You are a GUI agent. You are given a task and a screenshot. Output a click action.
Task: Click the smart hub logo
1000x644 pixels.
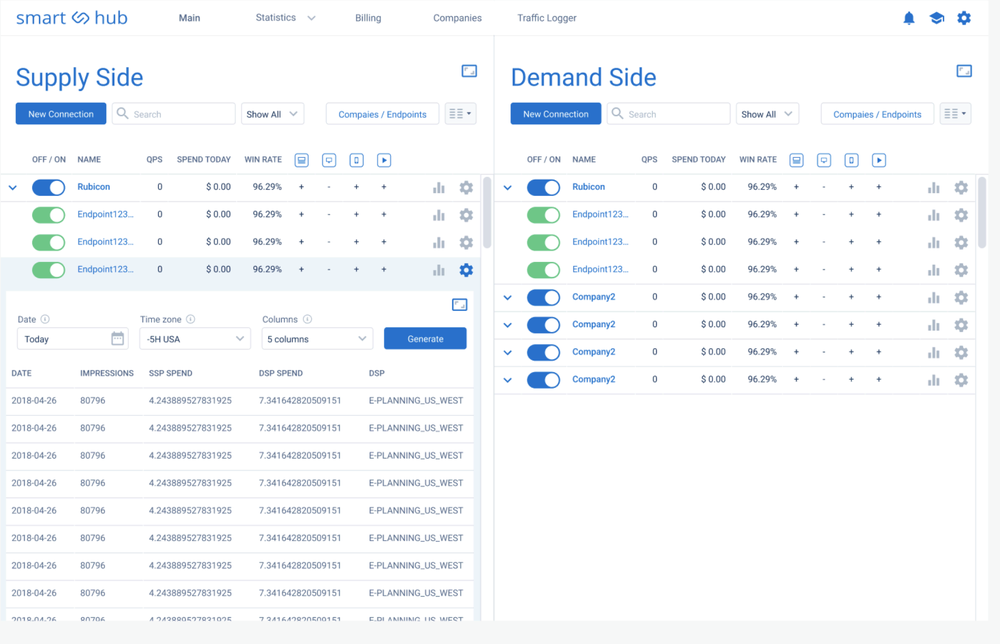point(71,18)
